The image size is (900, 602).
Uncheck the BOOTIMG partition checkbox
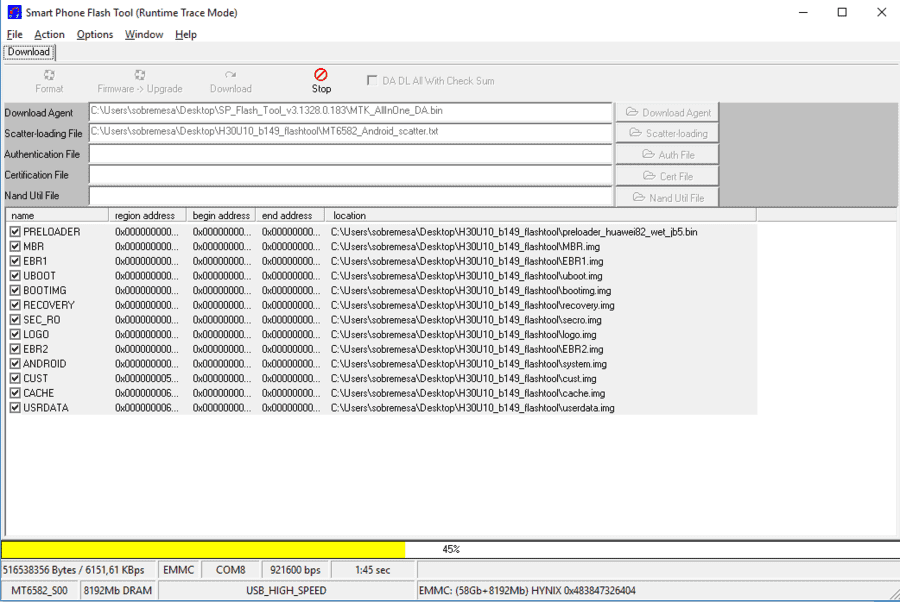[15, 290]
